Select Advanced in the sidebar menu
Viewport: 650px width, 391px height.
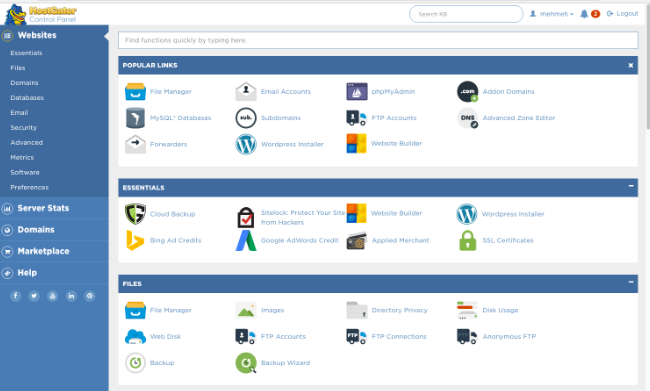pyautogui.click(x=27, y=143)
